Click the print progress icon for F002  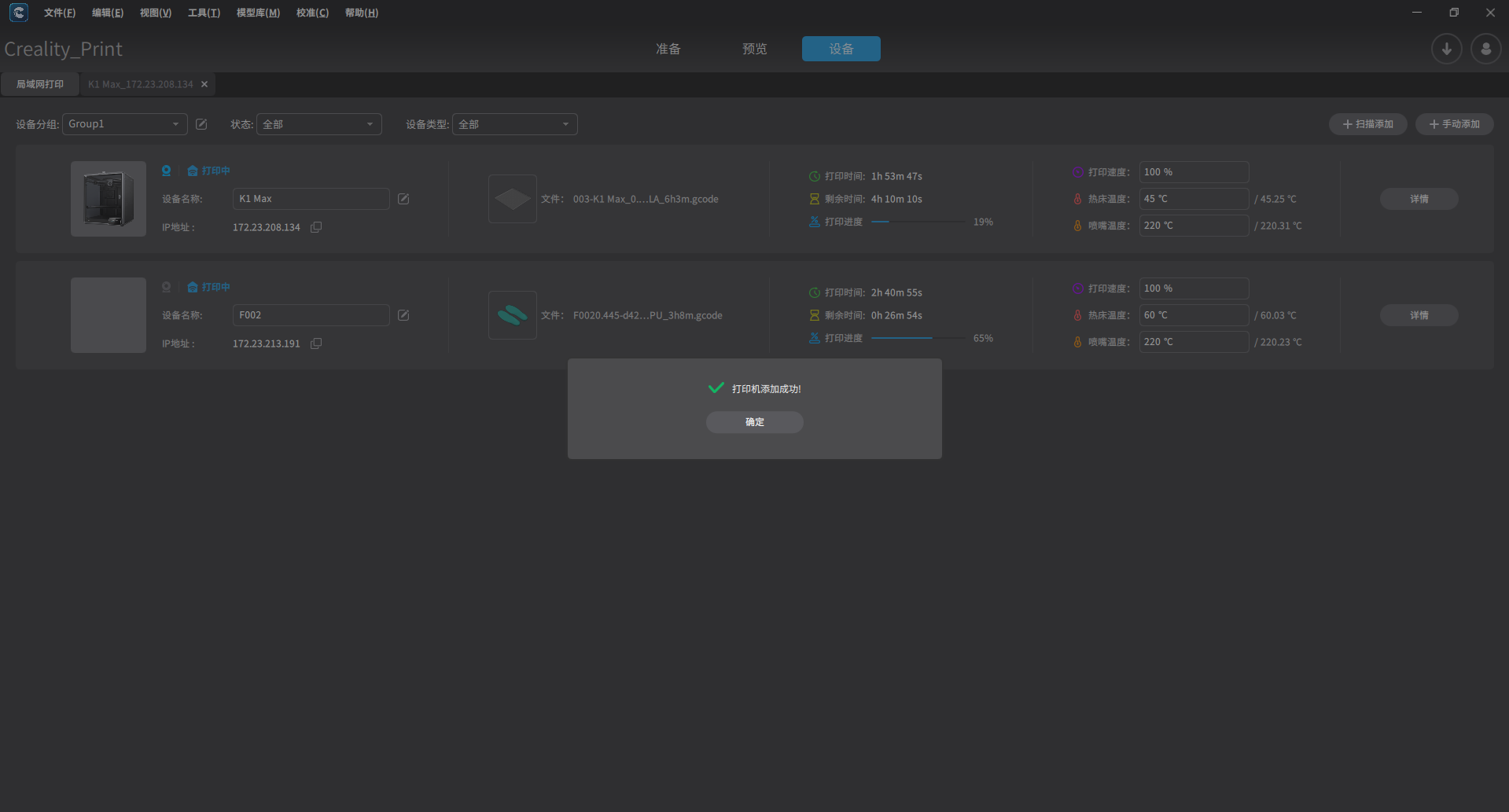pyautogui.click(x=815, y=338)
